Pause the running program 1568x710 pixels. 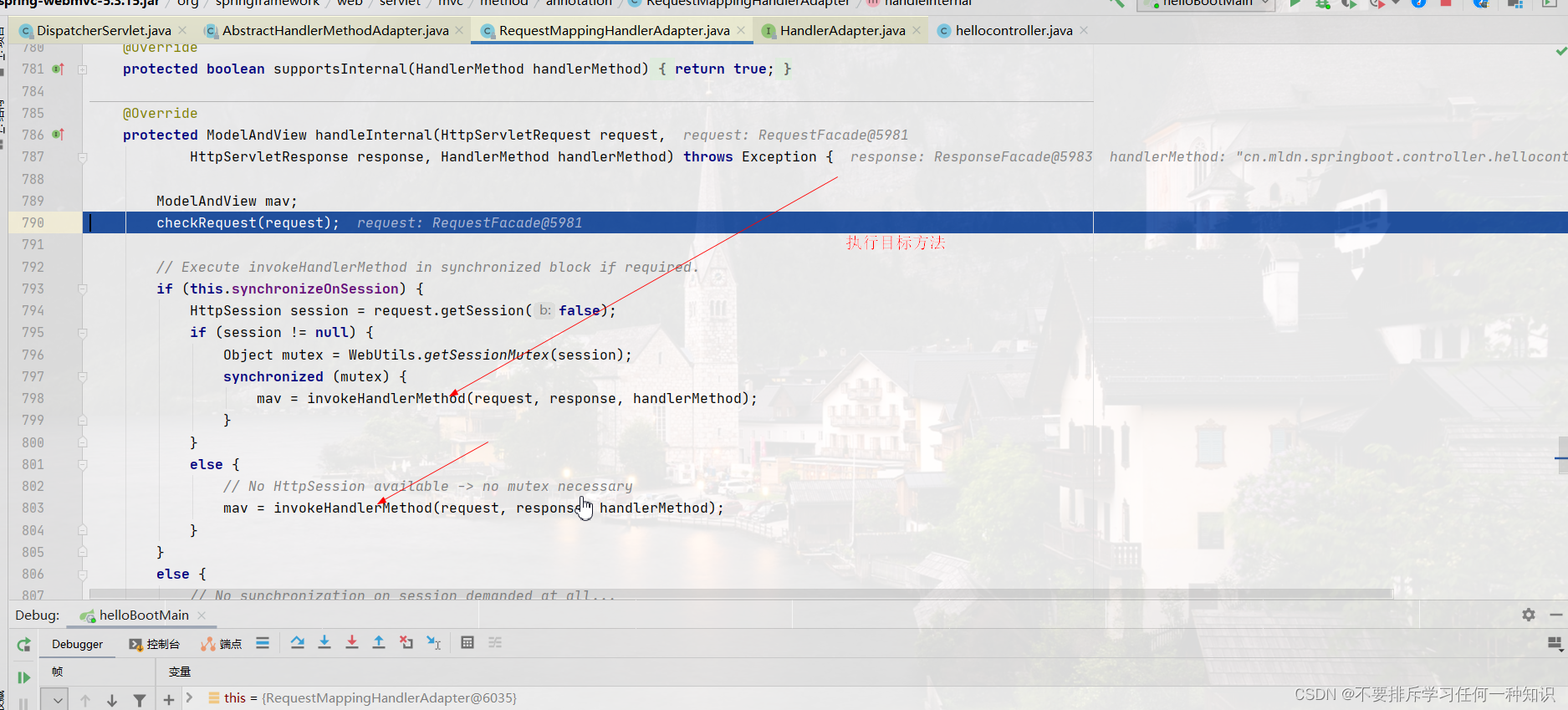23,703
